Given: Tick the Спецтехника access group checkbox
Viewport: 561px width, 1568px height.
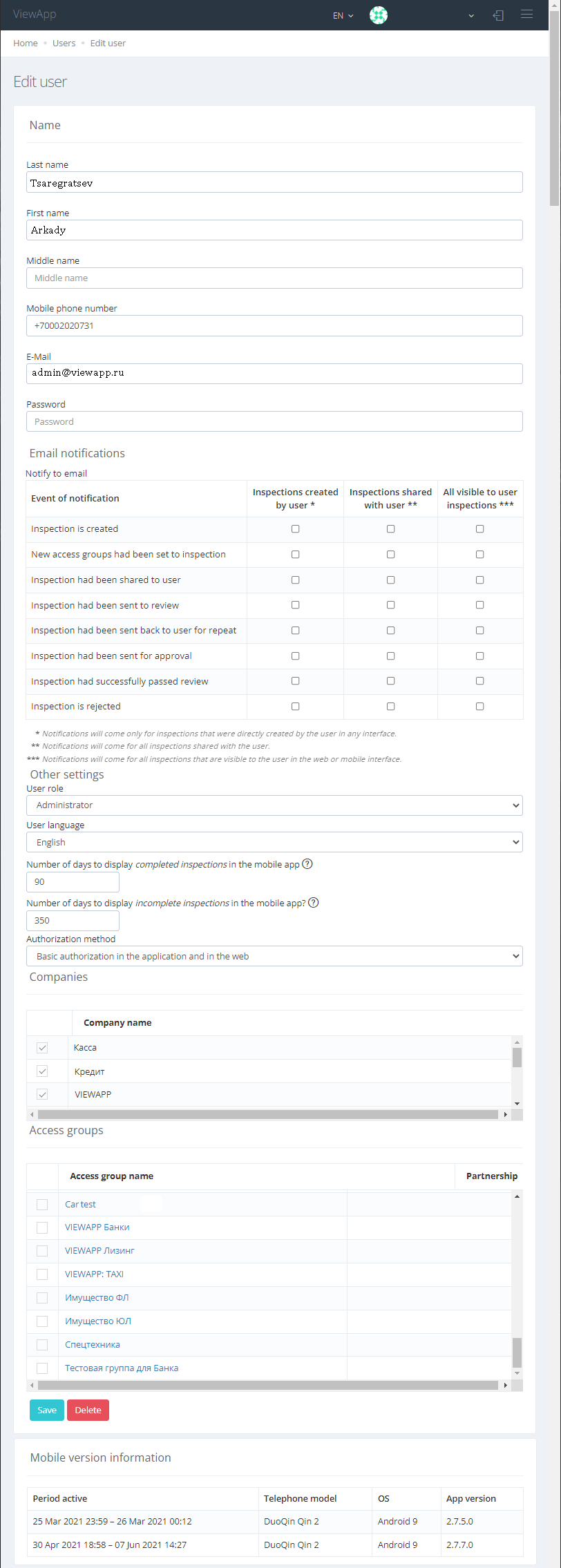Looking at the screenshot, I should tap(42, 1345).
